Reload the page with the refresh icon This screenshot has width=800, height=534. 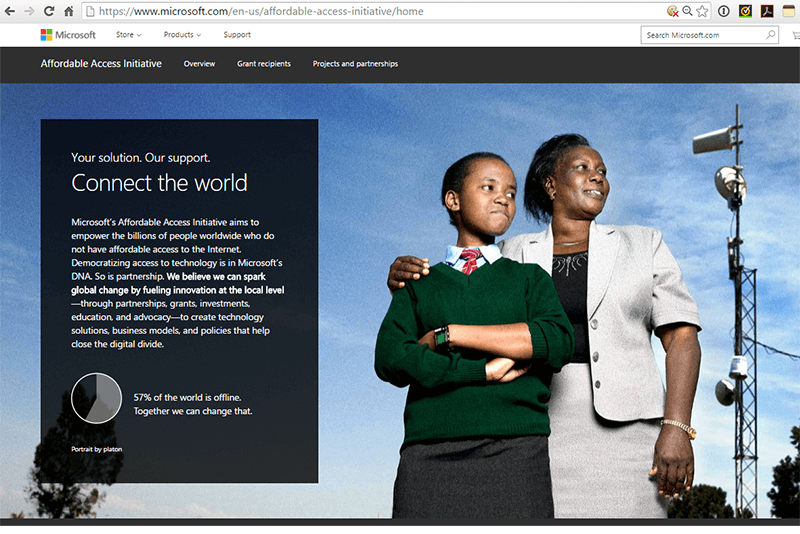[49, 11]
